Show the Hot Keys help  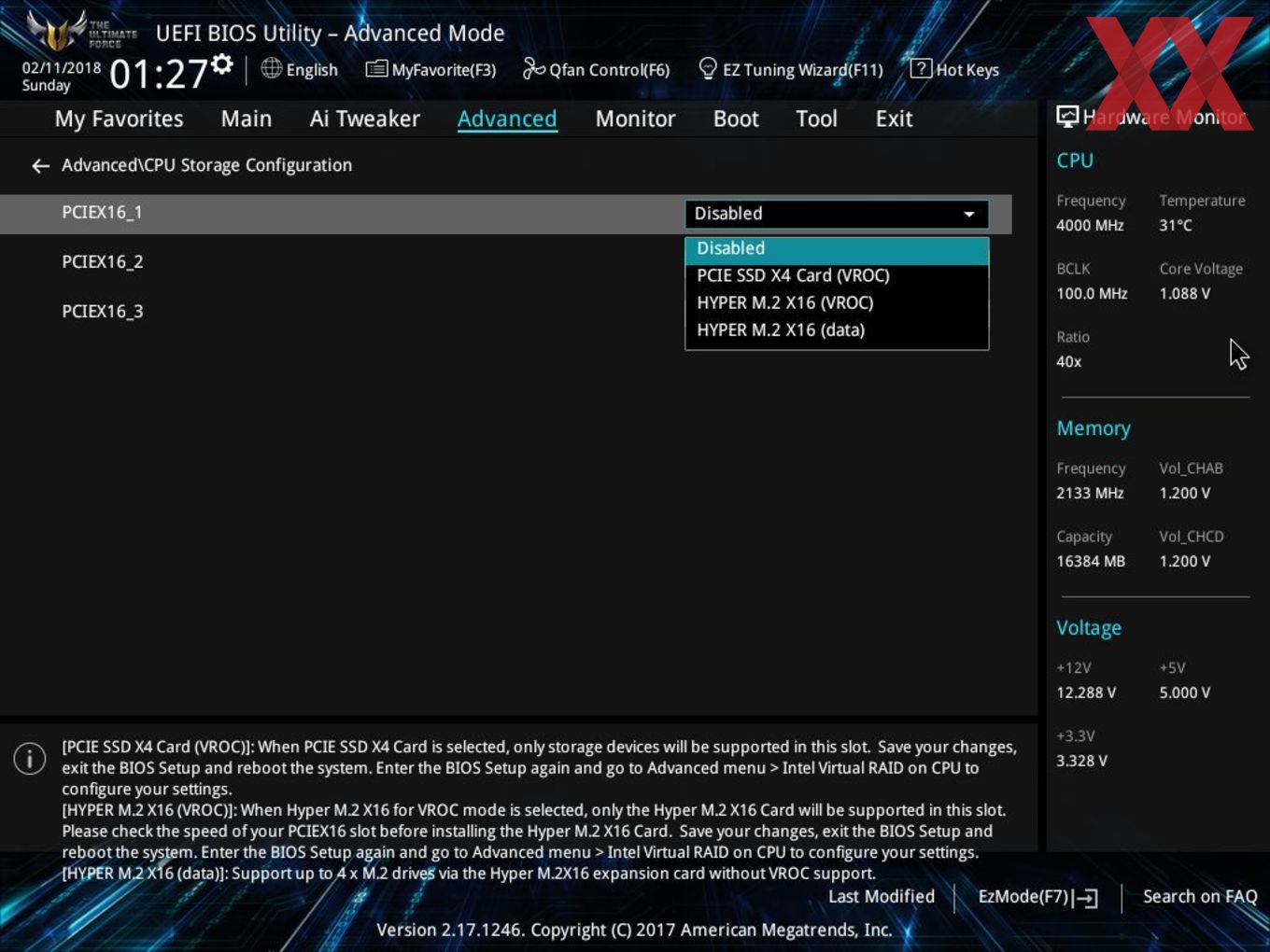[954, 70]
